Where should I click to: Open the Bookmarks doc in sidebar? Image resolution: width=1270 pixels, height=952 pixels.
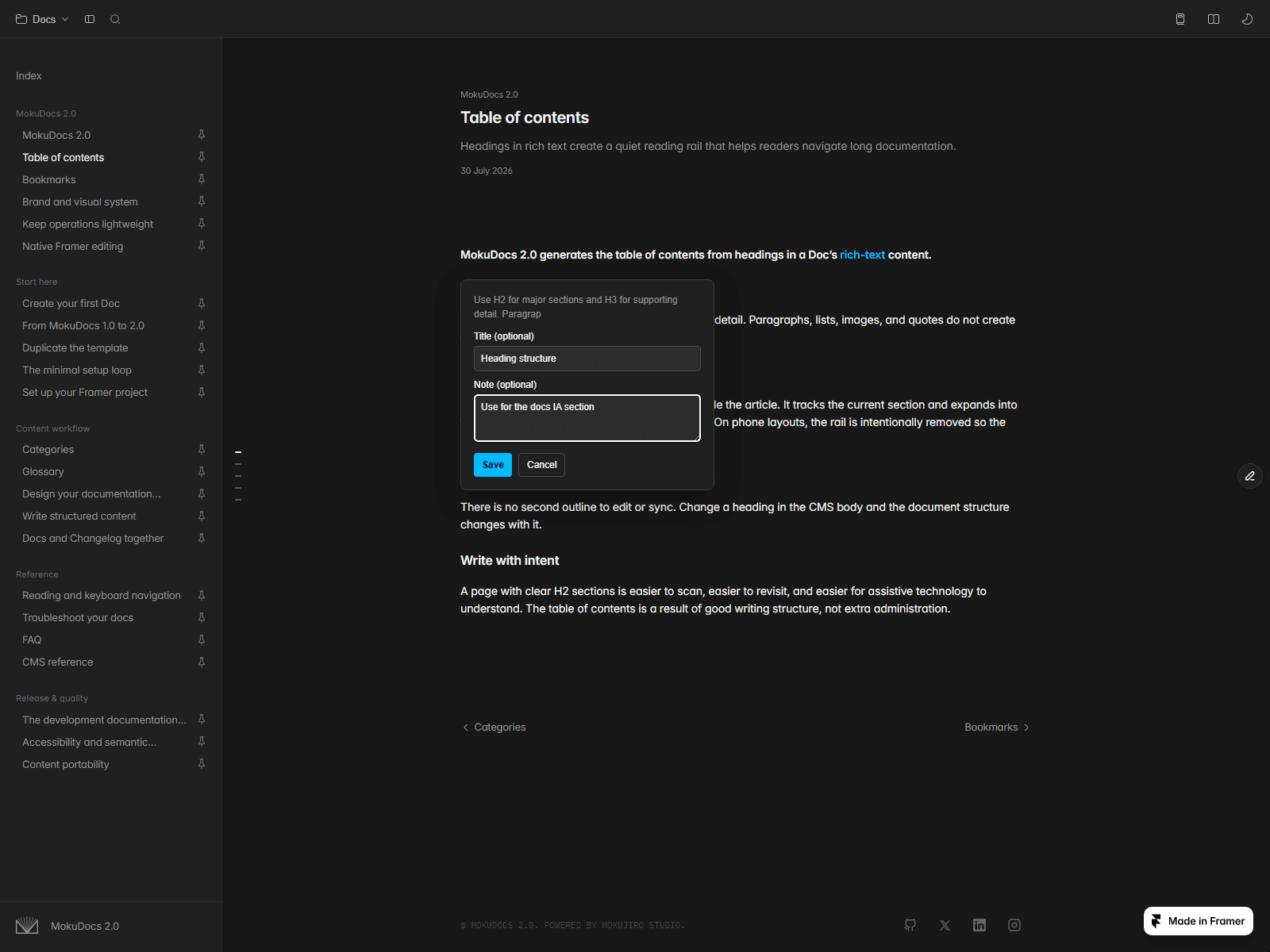click(49, 179)
